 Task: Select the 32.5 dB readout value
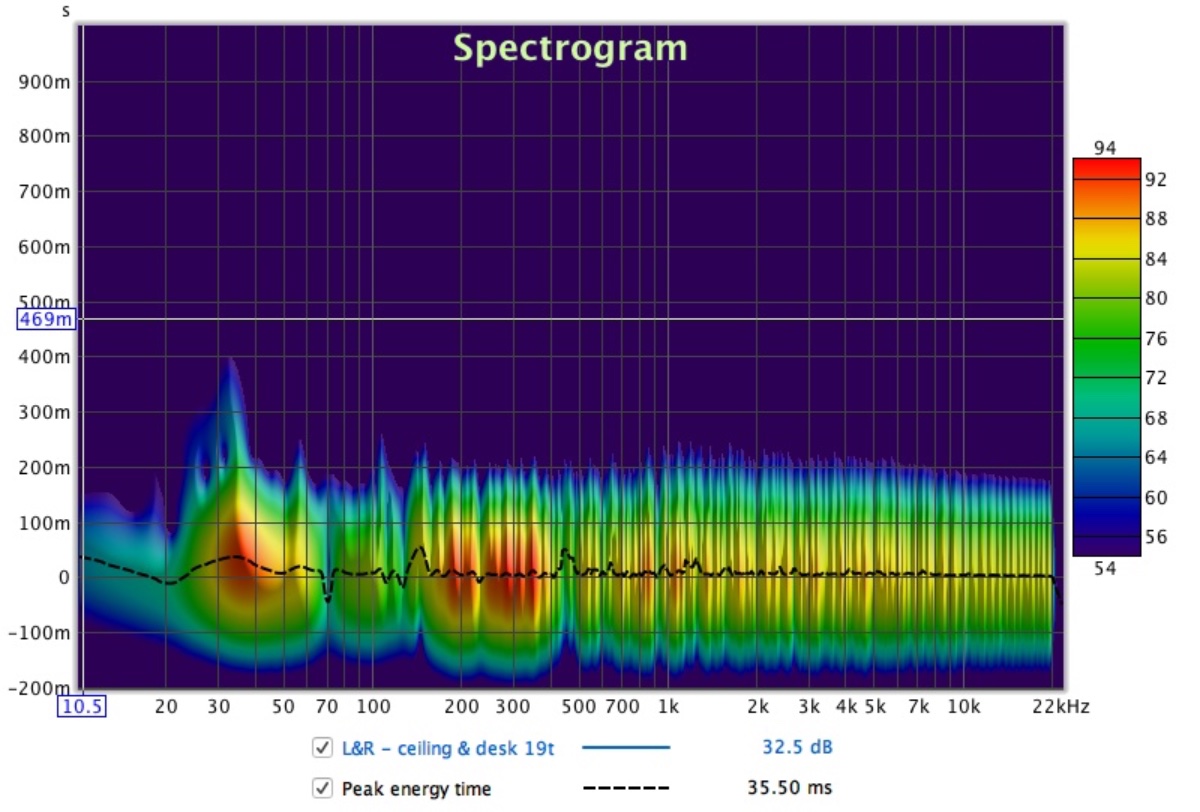coord(797,747)
